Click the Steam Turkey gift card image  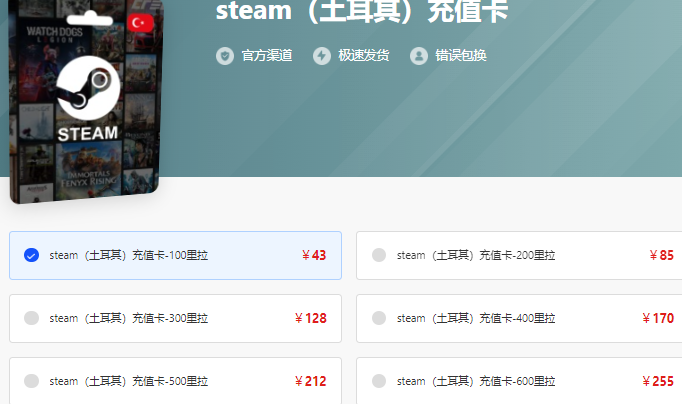(x=86, y=101)
